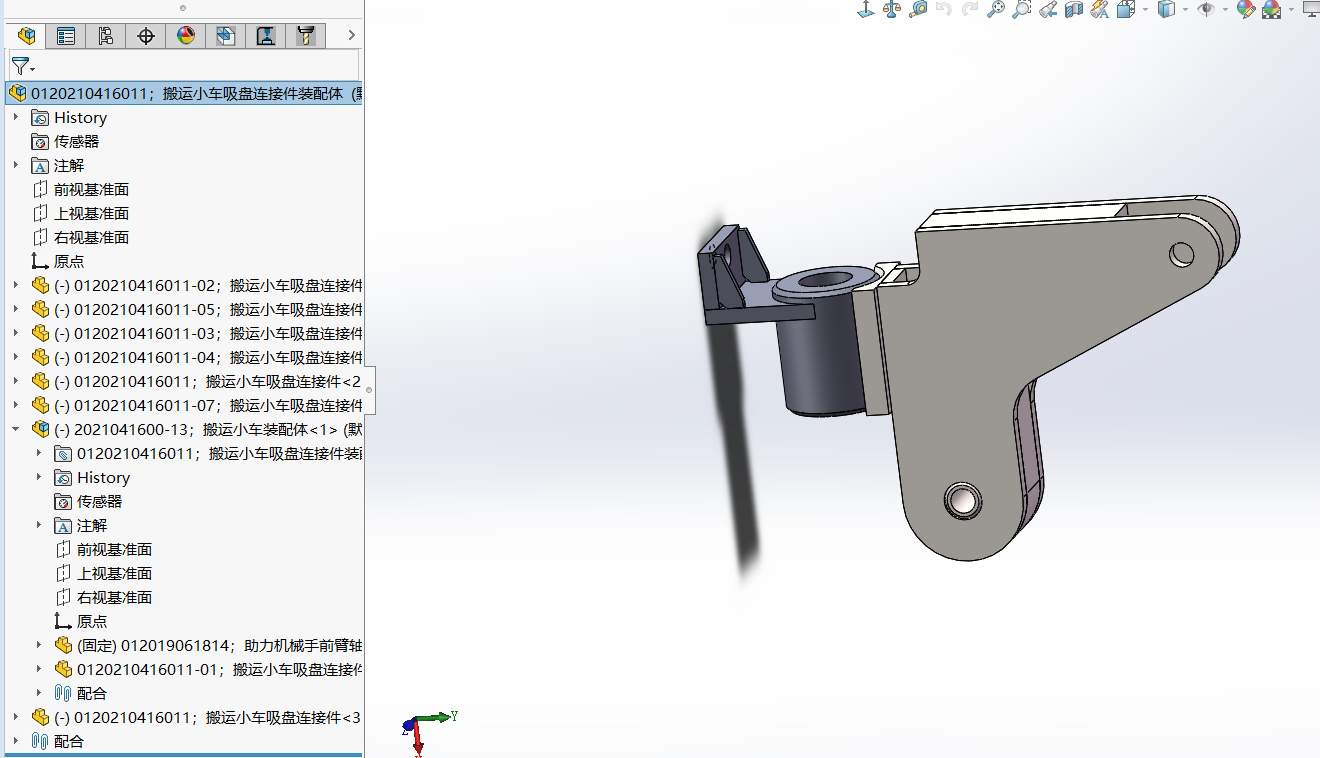Open the Apply Scene icon
The width and height of the screenshot is (1320, 758).
click(x=1271, y=9)
